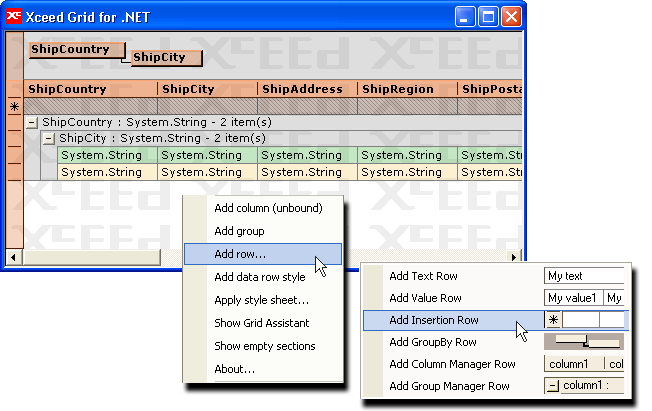Sort by ShipCountry column header

91,89
